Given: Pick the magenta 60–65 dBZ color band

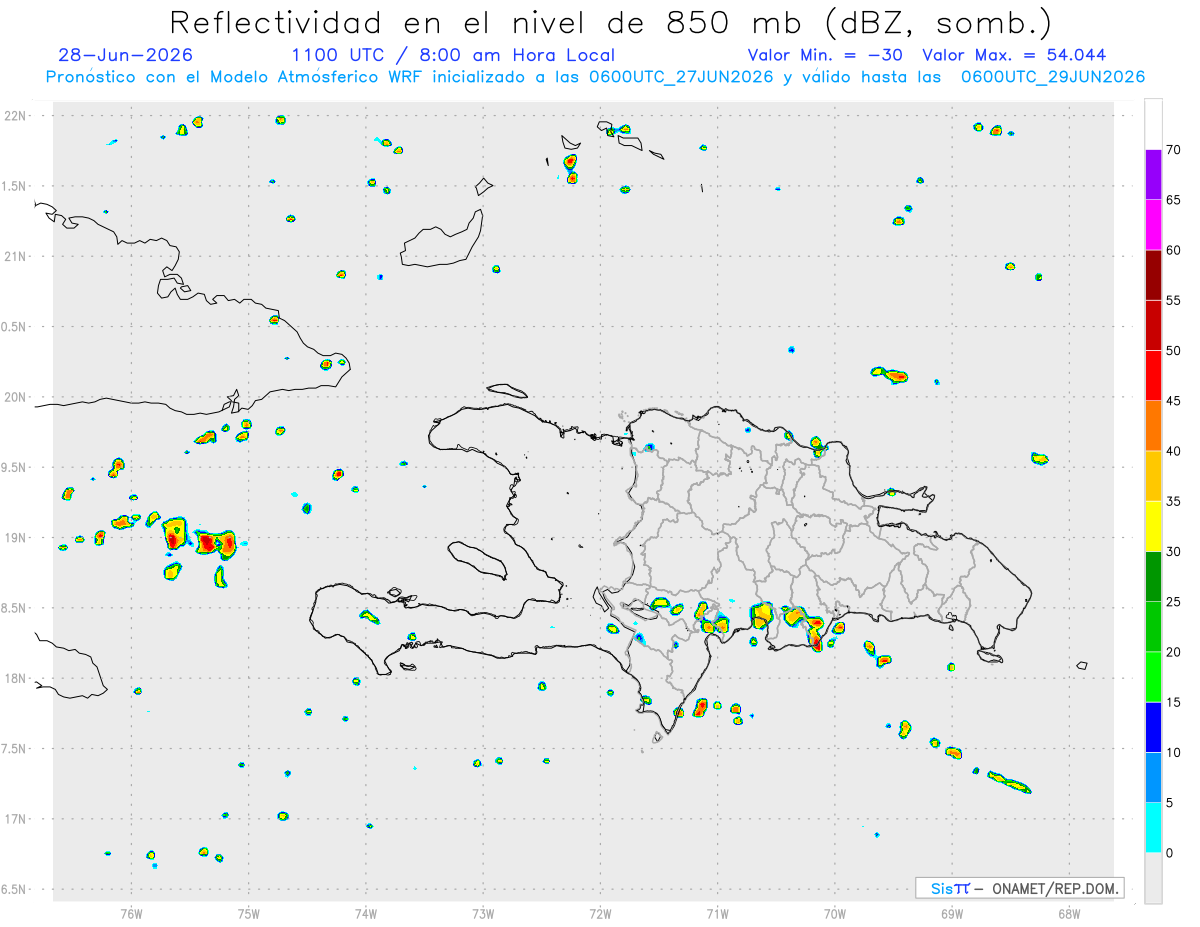Looking at the screenshot, I should point(1153,225).
